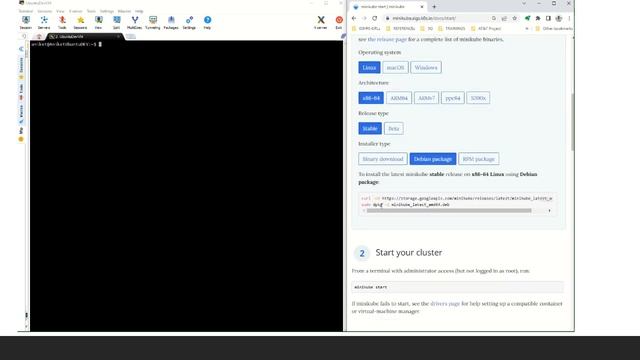Open the Session icon in MobaXterm toolbar

26,22
